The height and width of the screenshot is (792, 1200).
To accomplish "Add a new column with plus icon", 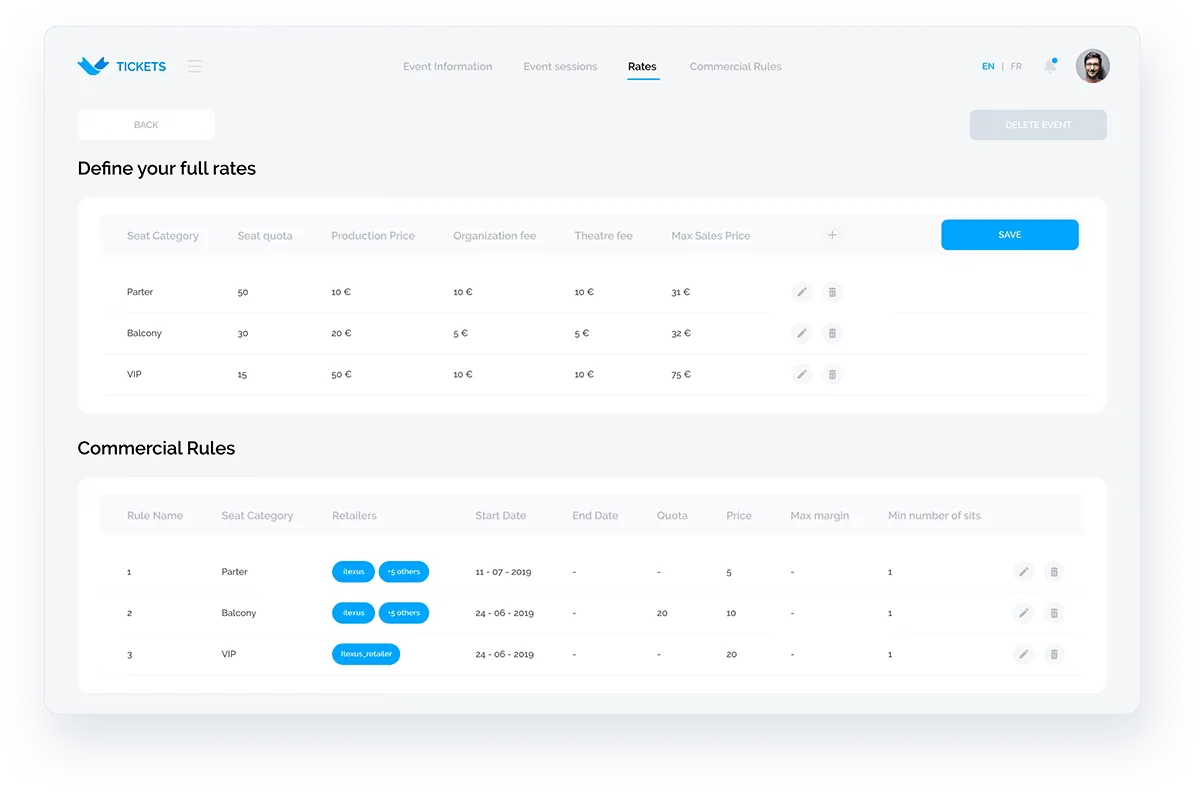I will (x=832, y=235).
